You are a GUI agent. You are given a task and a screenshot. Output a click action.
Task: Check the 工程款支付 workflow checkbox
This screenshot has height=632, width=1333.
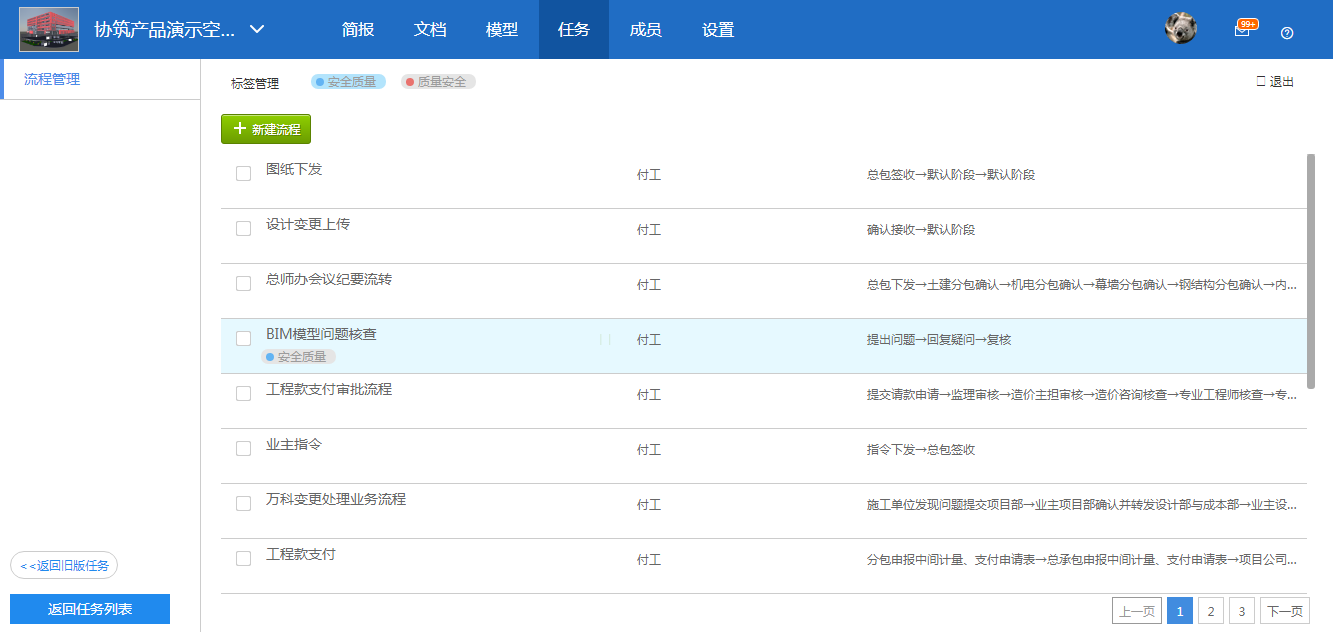[x=243, y=558]
